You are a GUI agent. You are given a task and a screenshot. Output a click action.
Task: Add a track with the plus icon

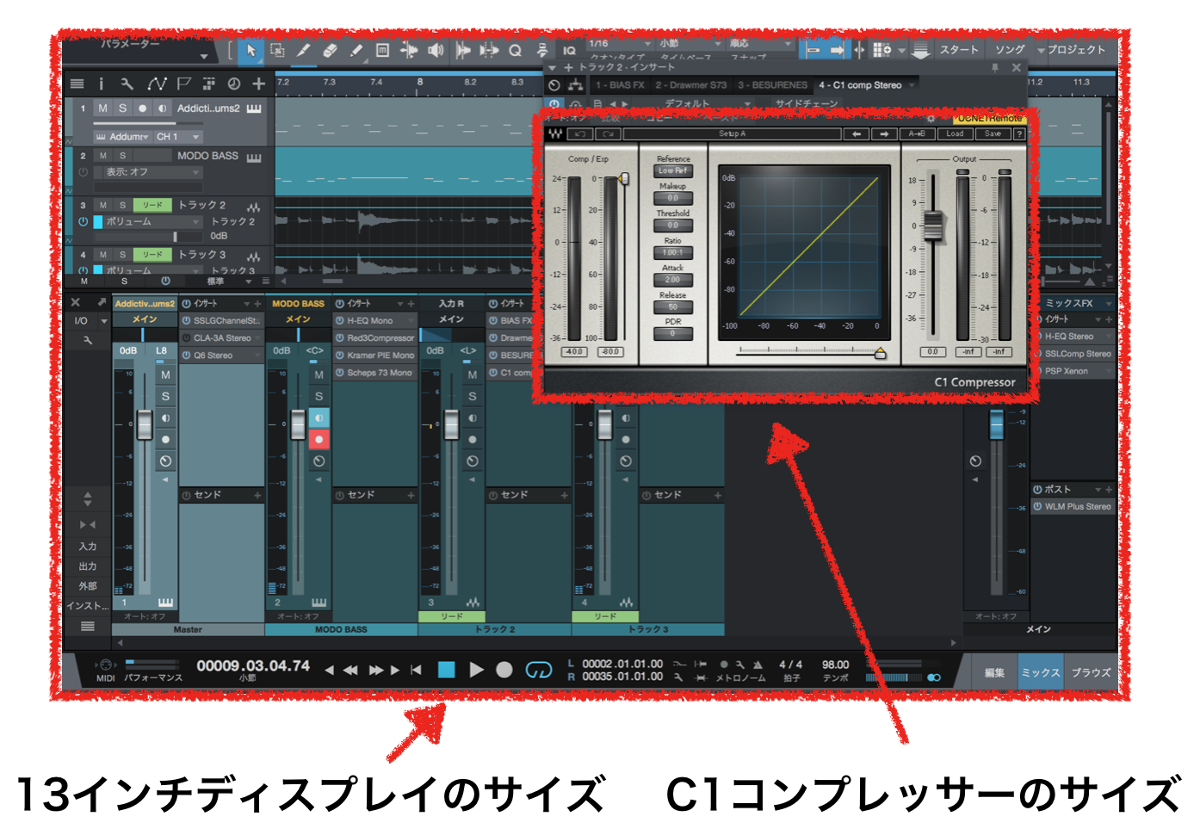pos(259,83)
